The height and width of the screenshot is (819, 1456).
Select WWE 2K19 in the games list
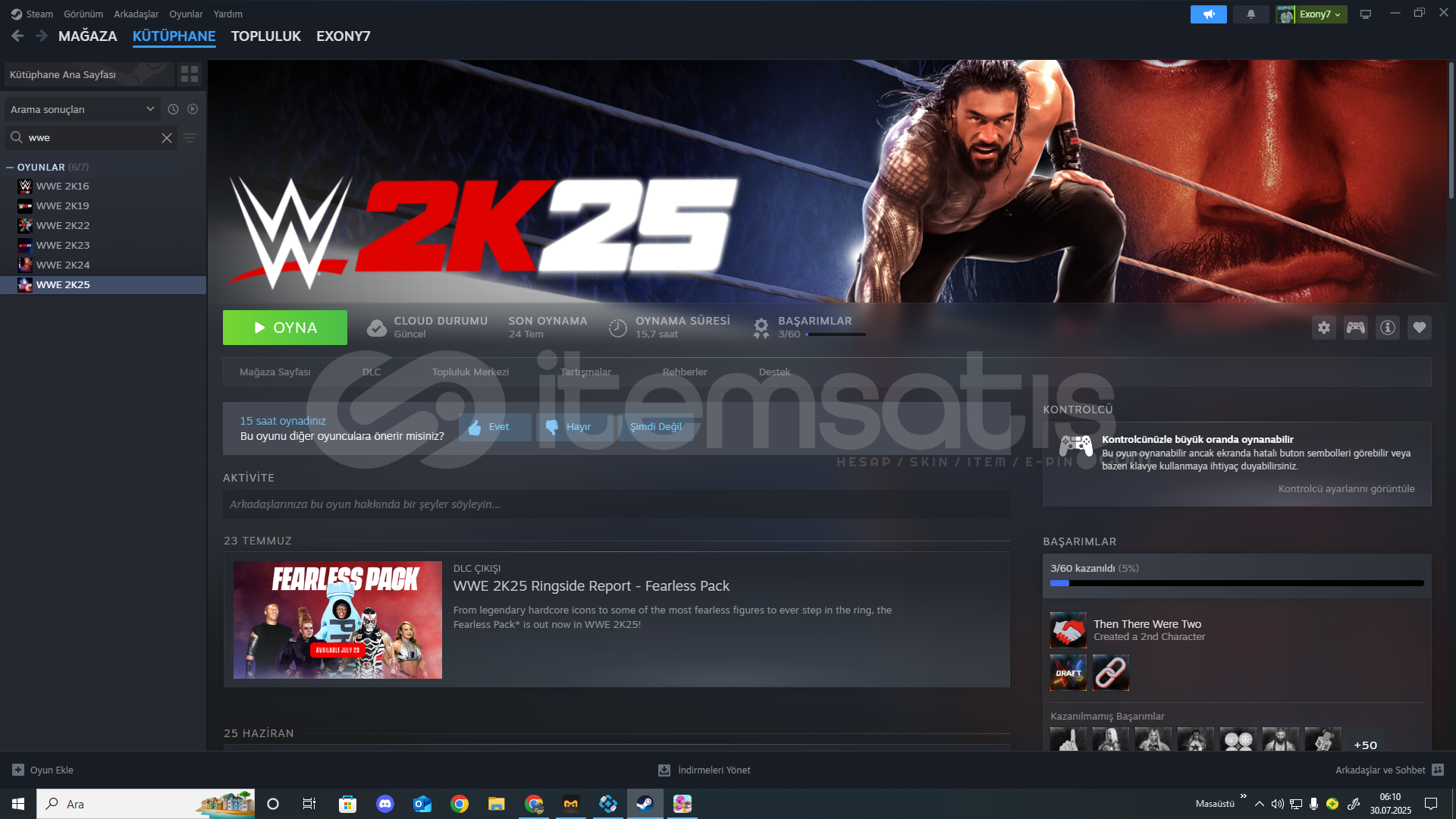point(103,206)
